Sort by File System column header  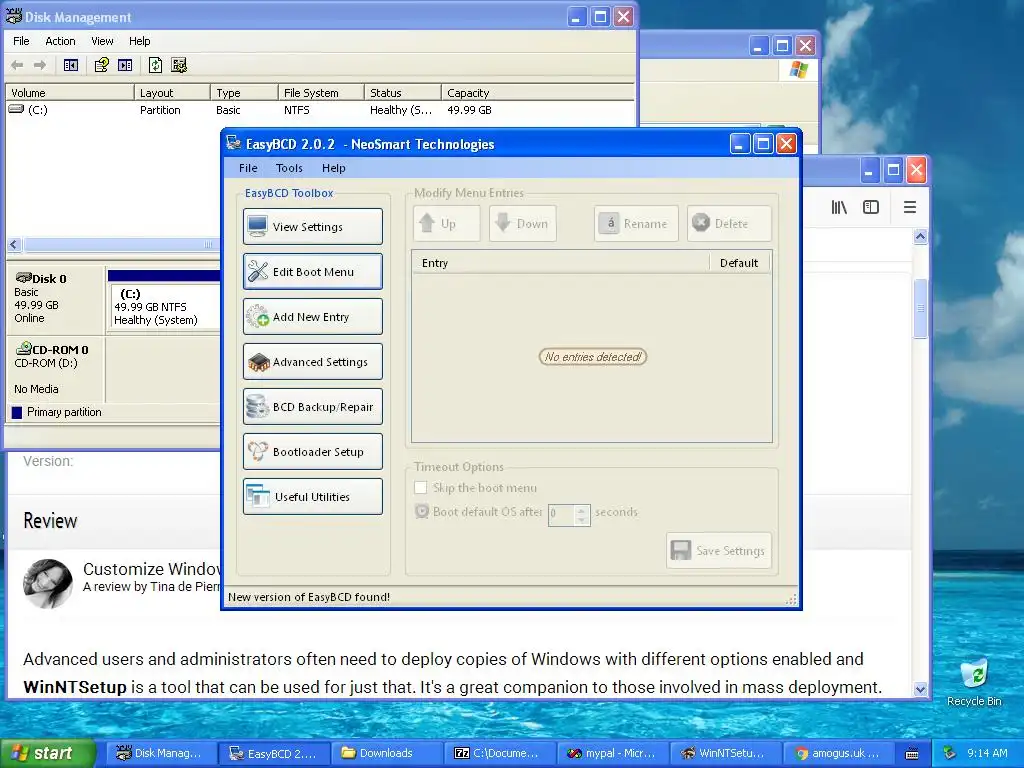[321, 93]
